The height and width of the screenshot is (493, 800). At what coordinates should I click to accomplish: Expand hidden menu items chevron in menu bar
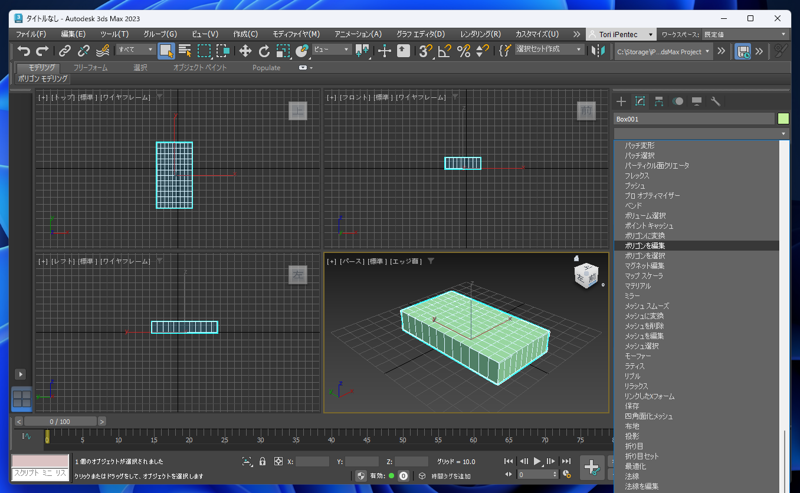(x=576, y=34)
